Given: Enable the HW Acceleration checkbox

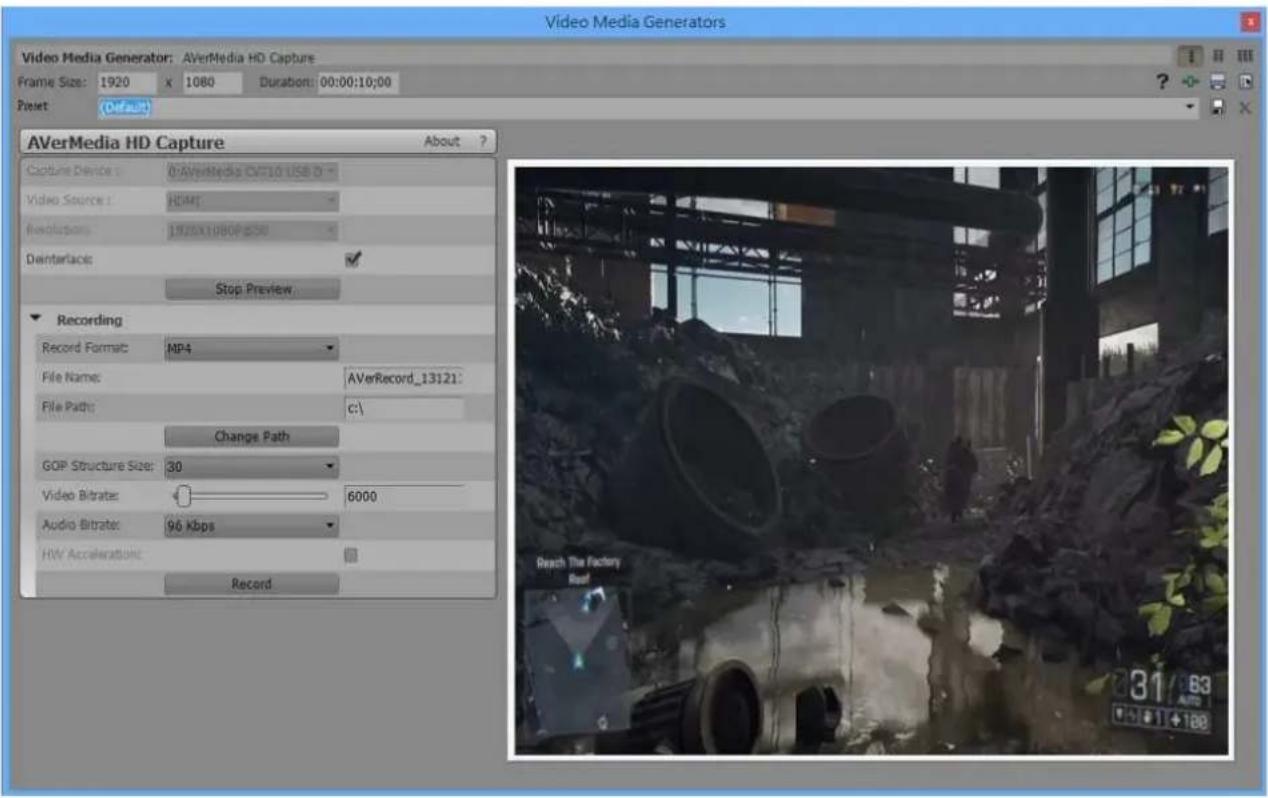Looking at the screenshot, I should click(x=351, y=554).
